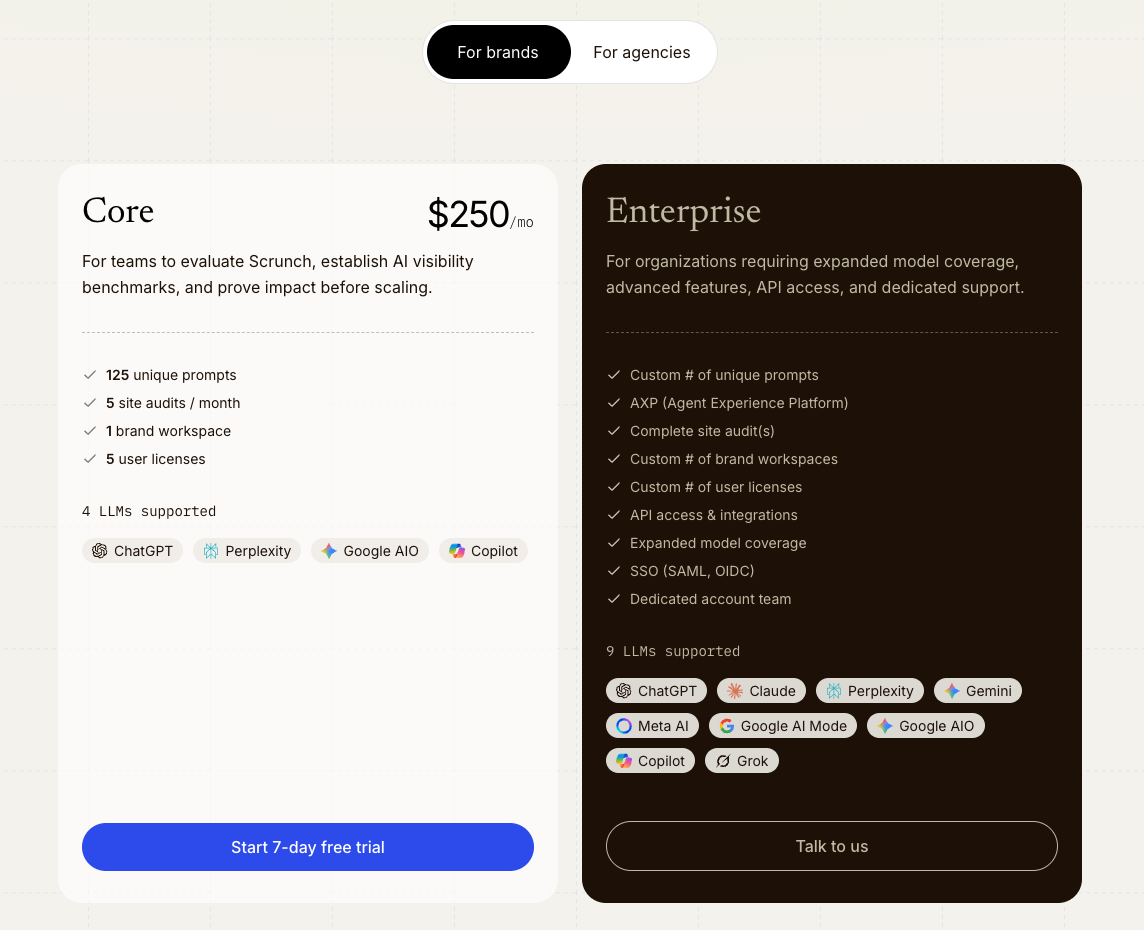The width and height of the screenshot is (1144, 930).
Task: Click the Meta AI icon chip
Action: pyautogui.click(x=652, y=726)
